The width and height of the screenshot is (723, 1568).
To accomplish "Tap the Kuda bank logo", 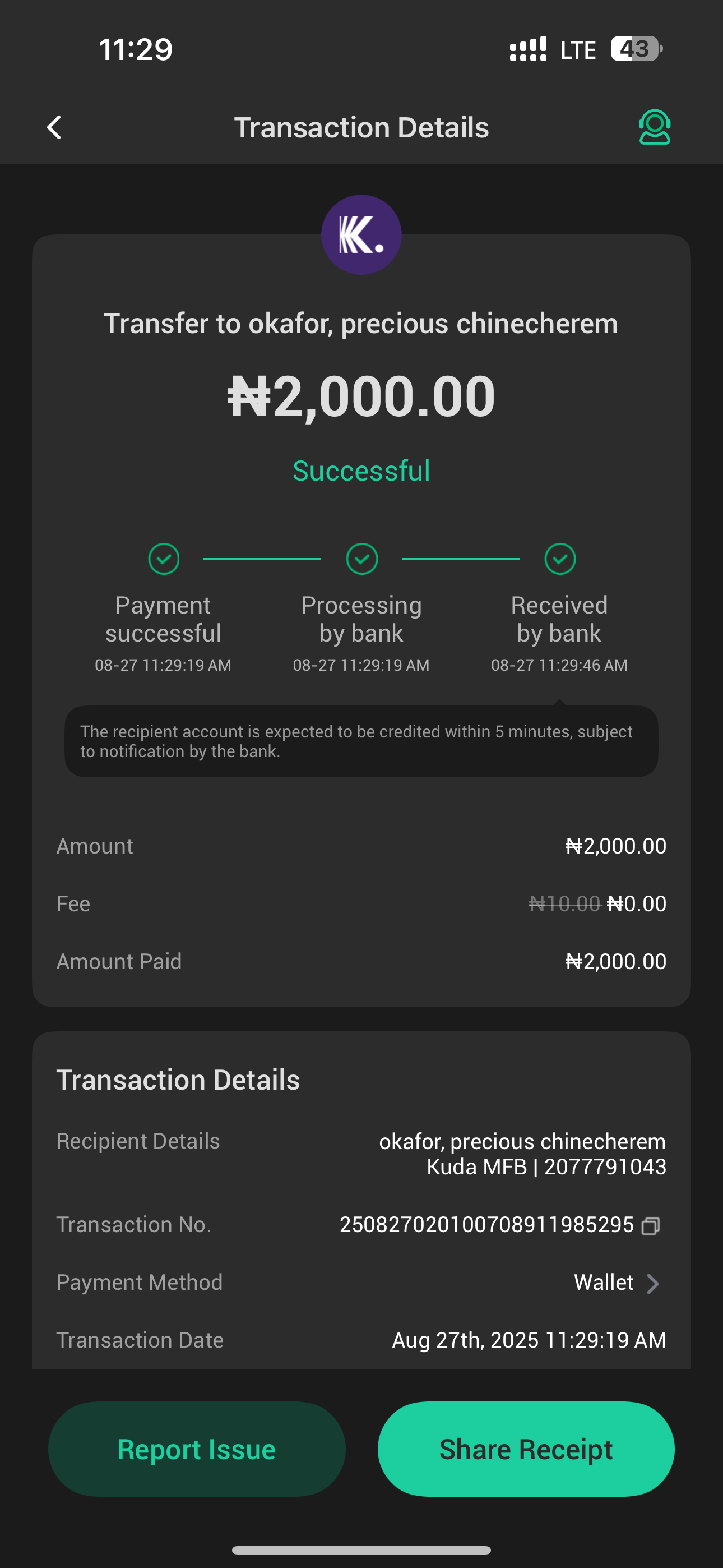I will pos(361,234).
